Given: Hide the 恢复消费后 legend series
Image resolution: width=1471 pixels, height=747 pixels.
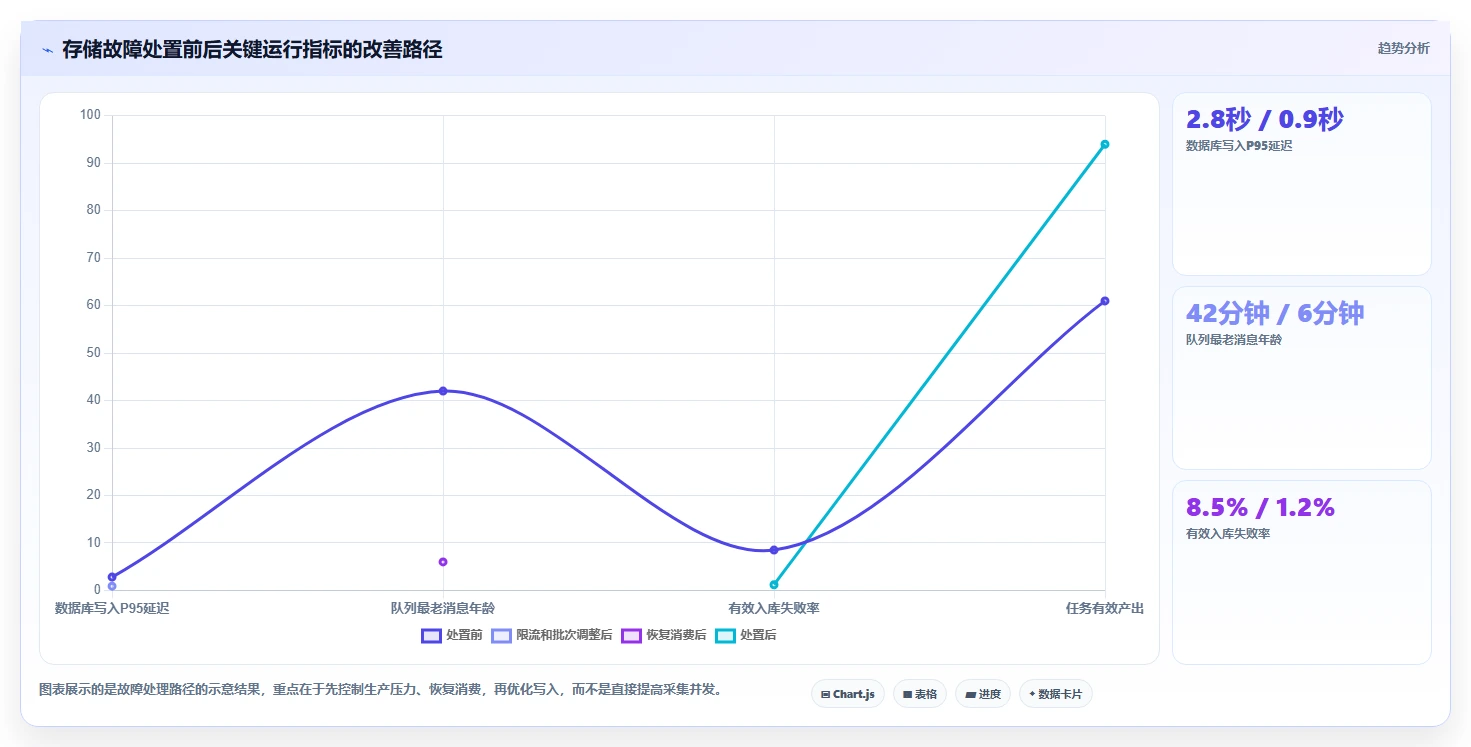Looking at the screenshot, I should 664,635.
